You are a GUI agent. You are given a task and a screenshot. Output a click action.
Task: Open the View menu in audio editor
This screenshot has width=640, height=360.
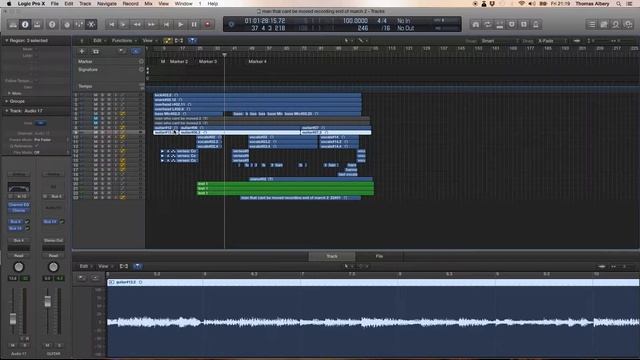pyautogui.click(x=105, y=266)
